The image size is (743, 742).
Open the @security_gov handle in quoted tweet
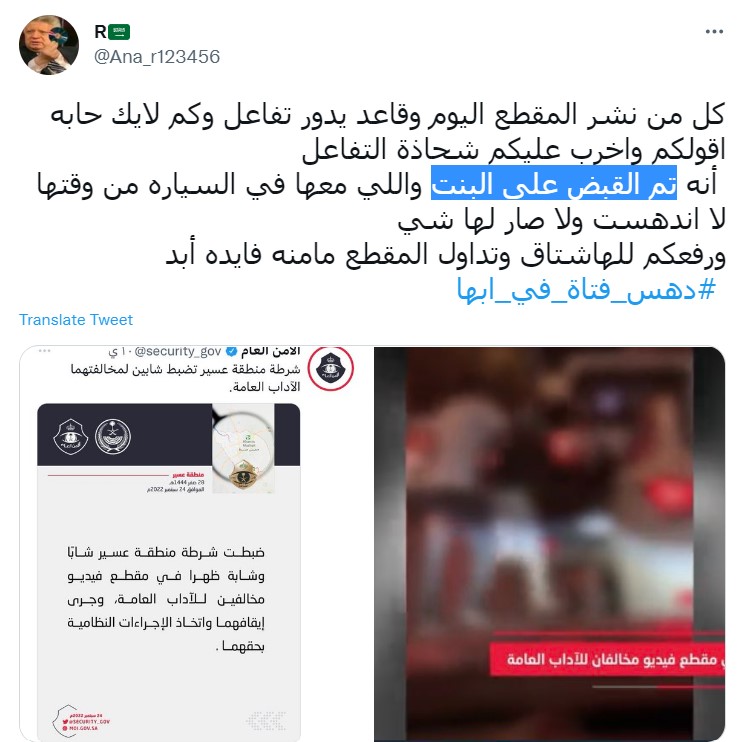(x=178, y=352)
